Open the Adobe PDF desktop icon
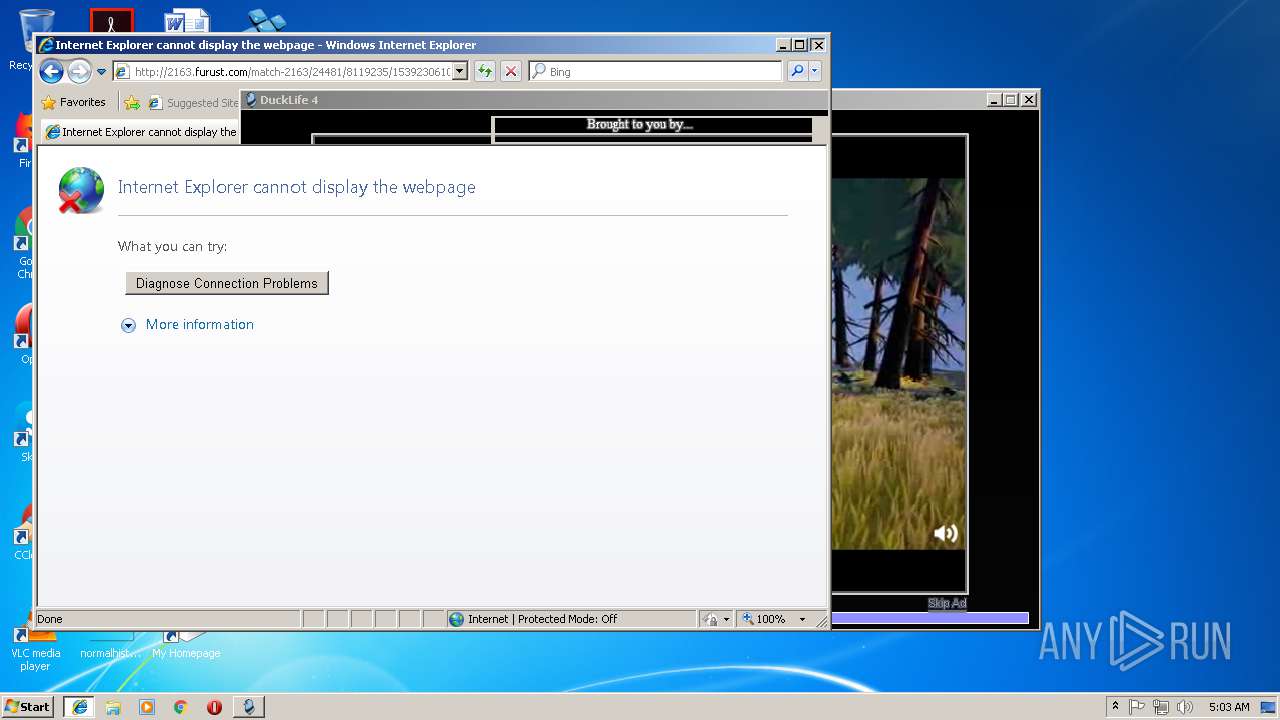Screen dimensions: 1280x720 (111, 21)
